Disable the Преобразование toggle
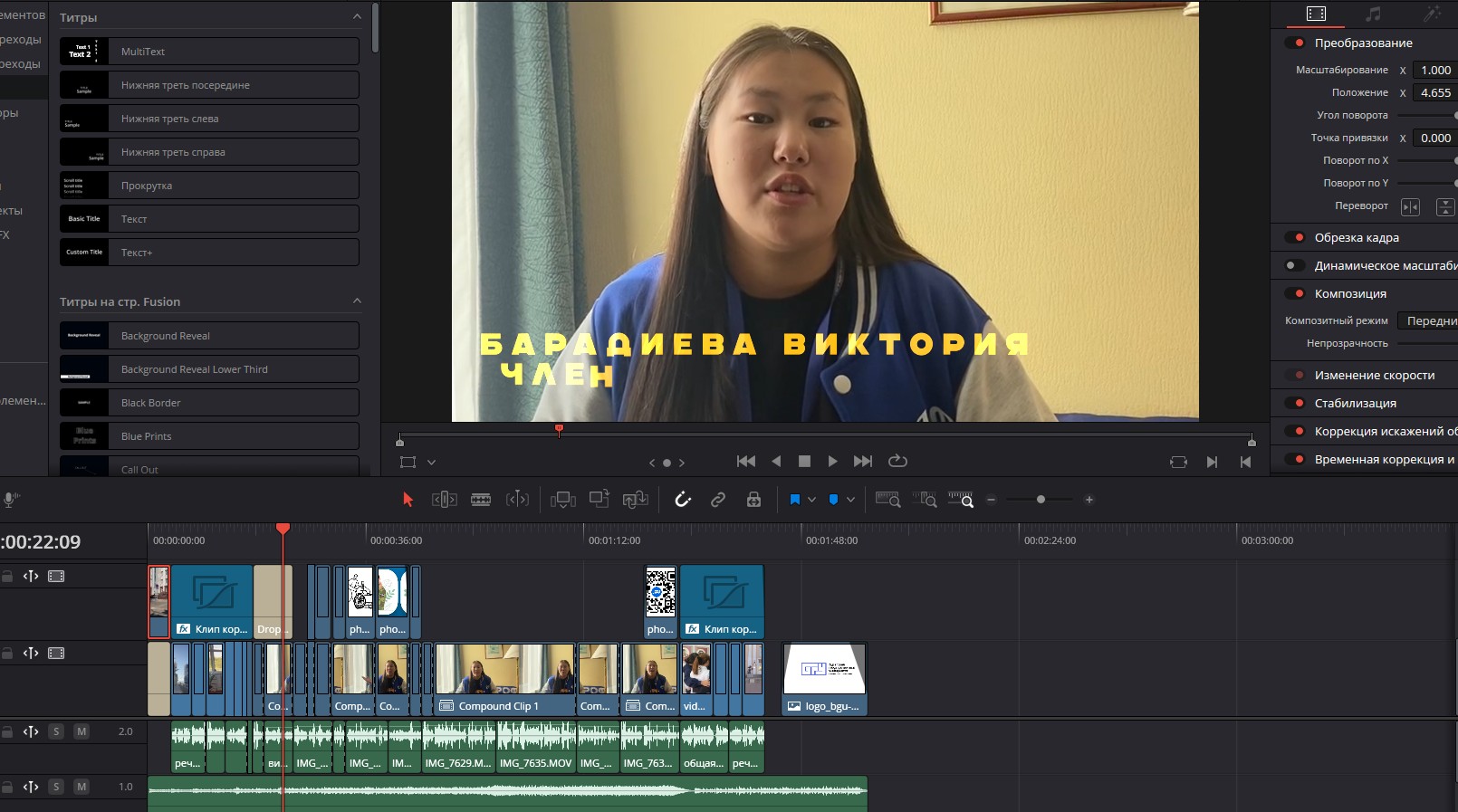 tap(1296, 43)
